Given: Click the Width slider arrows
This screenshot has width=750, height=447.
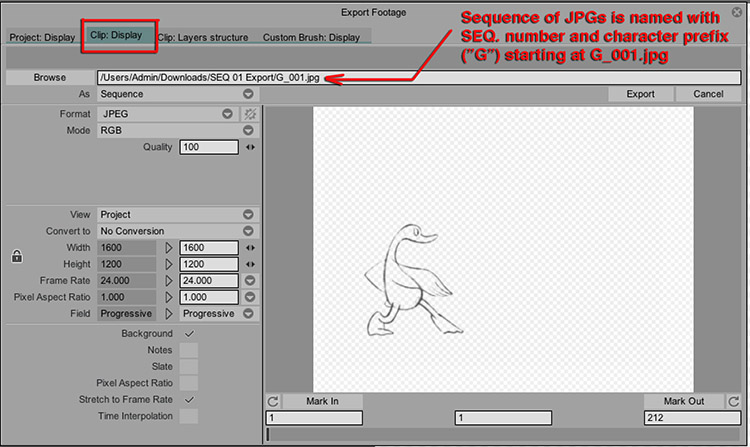Looking at the screenshot, I should [250, 248].
